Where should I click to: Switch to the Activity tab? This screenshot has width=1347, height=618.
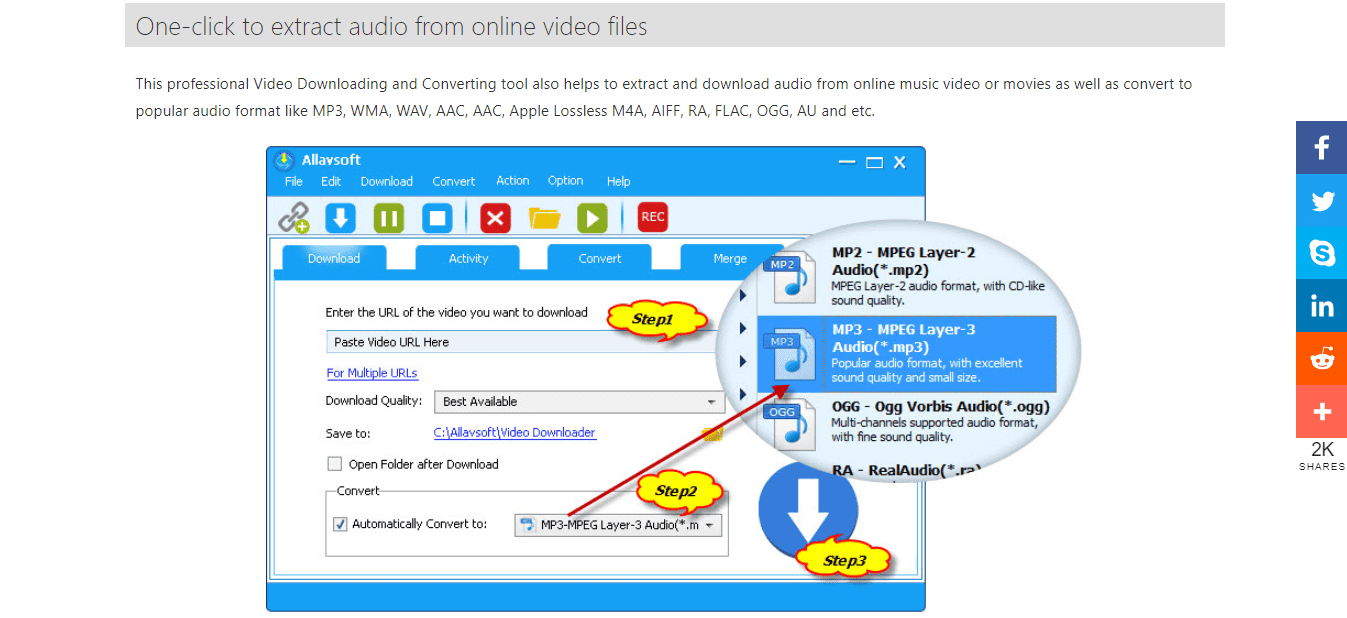click(468, 258)
